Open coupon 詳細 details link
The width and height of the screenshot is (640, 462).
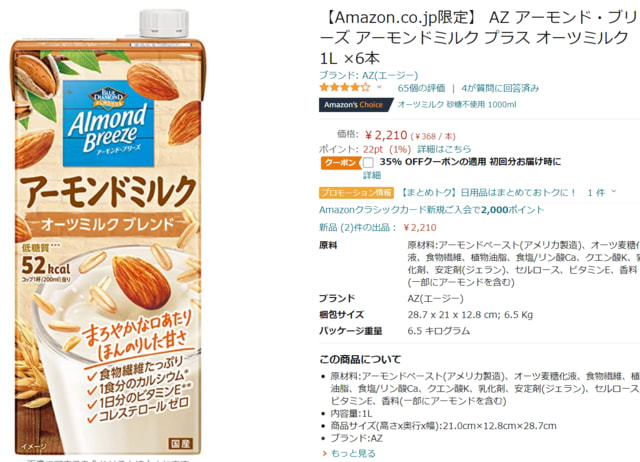[x=372, y=175]
